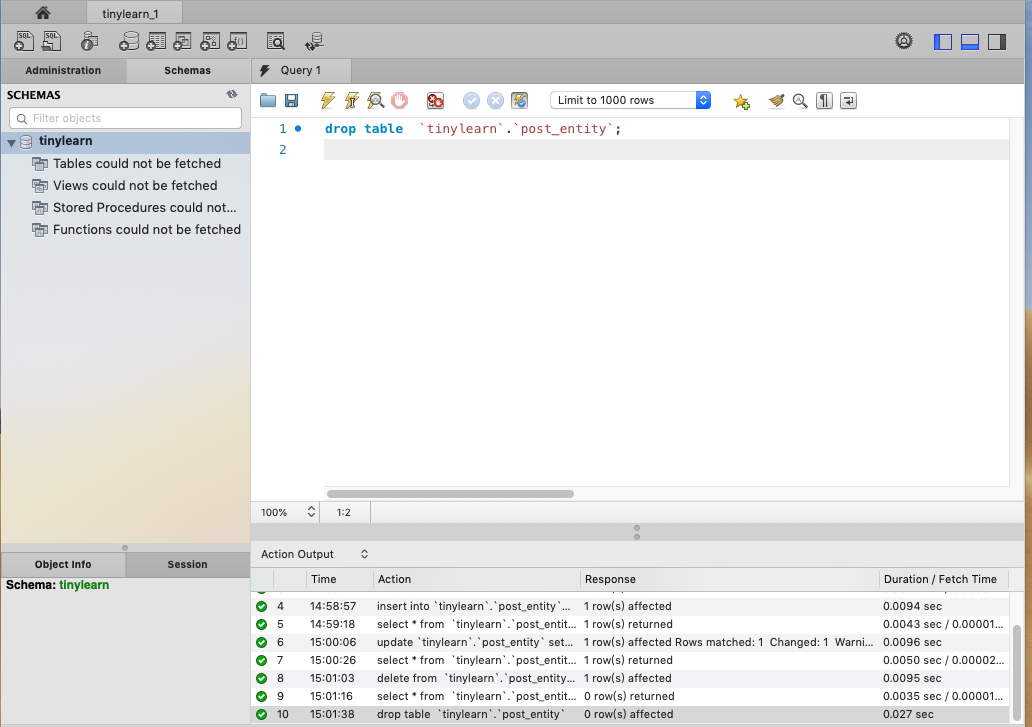Refresh the schemas list

232,95
